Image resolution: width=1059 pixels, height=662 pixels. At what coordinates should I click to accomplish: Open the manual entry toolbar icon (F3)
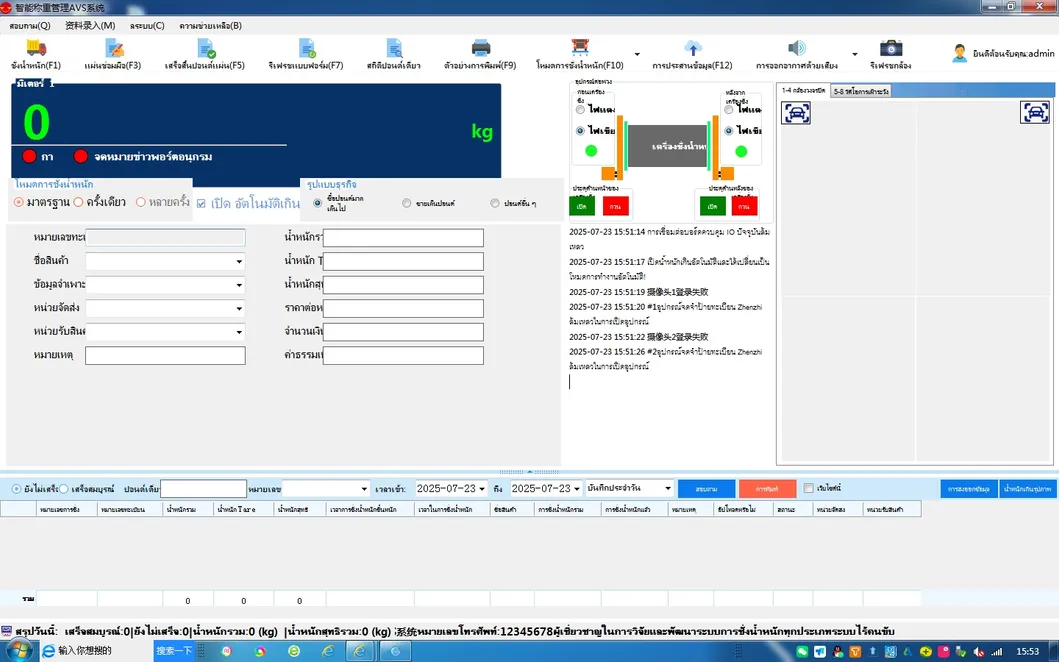(x=114, y=49)
